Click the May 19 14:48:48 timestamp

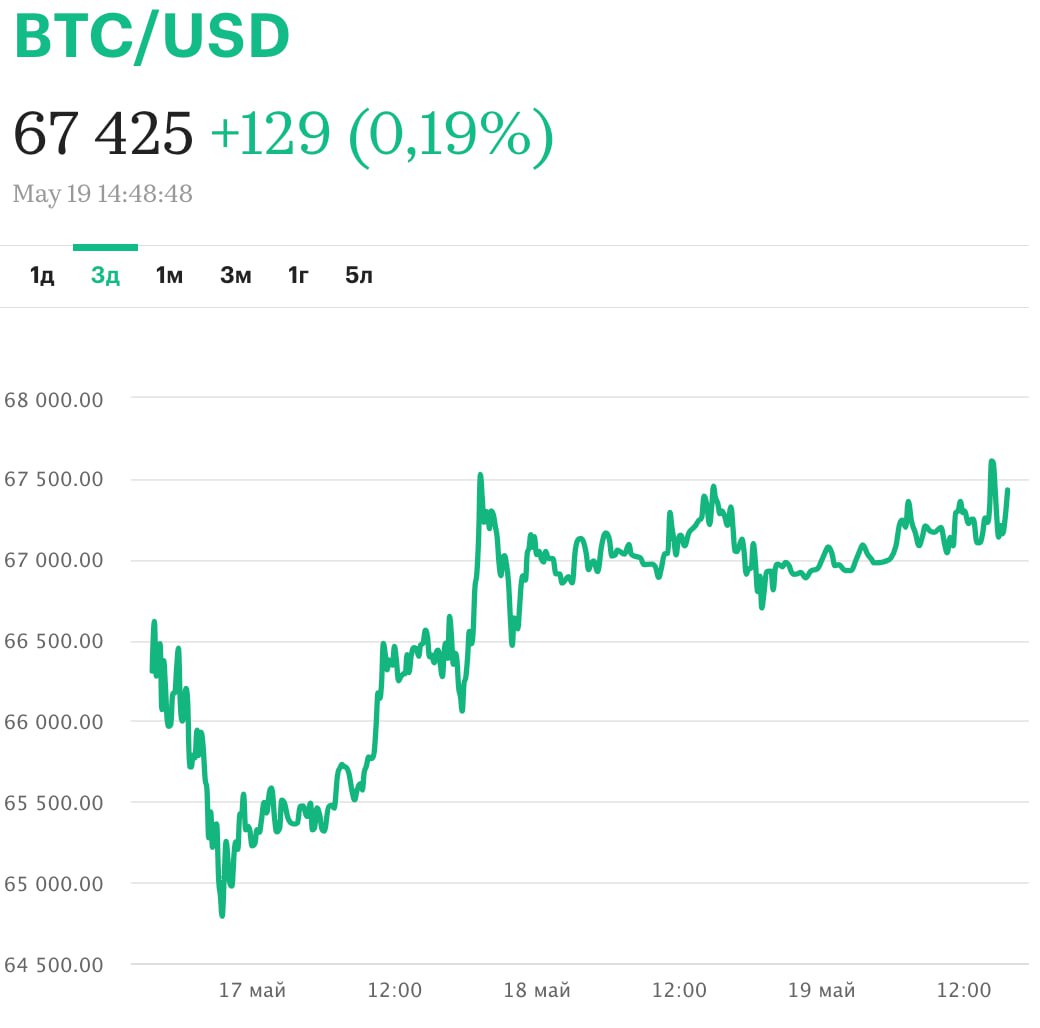pos(103,193)
